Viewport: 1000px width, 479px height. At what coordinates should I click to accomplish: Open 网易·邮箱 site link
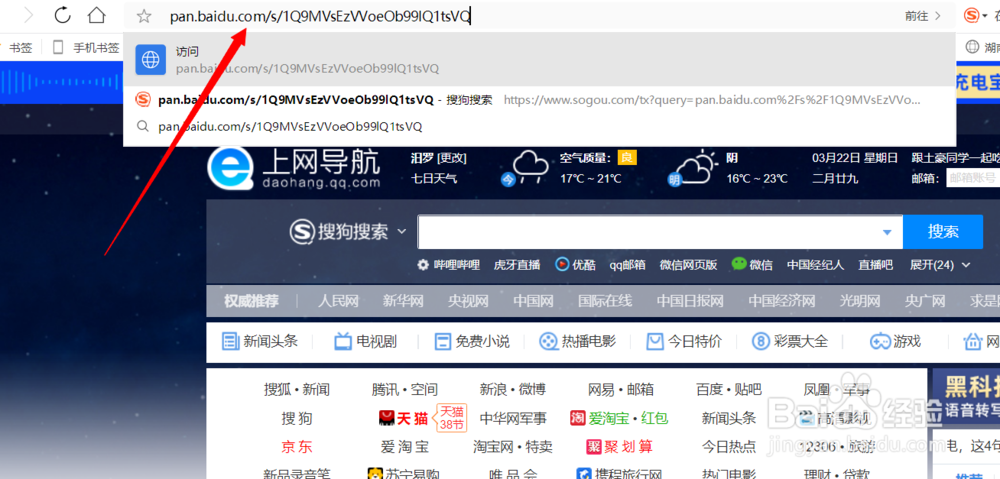pyautogui.click(x=621, y=389)
